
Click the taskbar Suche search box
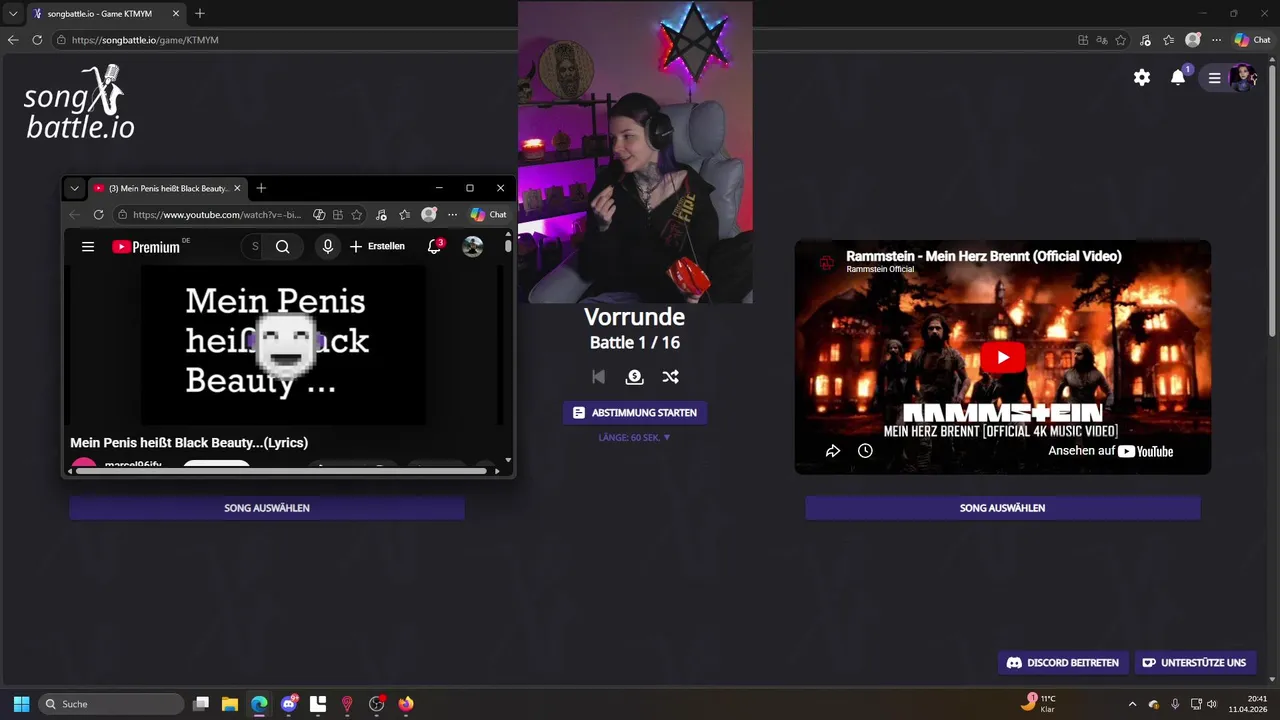coord(112,704)
